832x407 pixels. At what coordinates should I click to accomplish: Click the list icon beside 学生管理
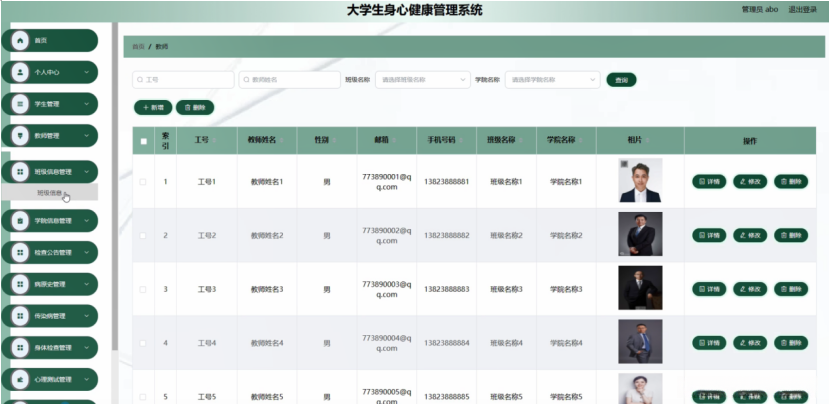[x=20, y=104]
